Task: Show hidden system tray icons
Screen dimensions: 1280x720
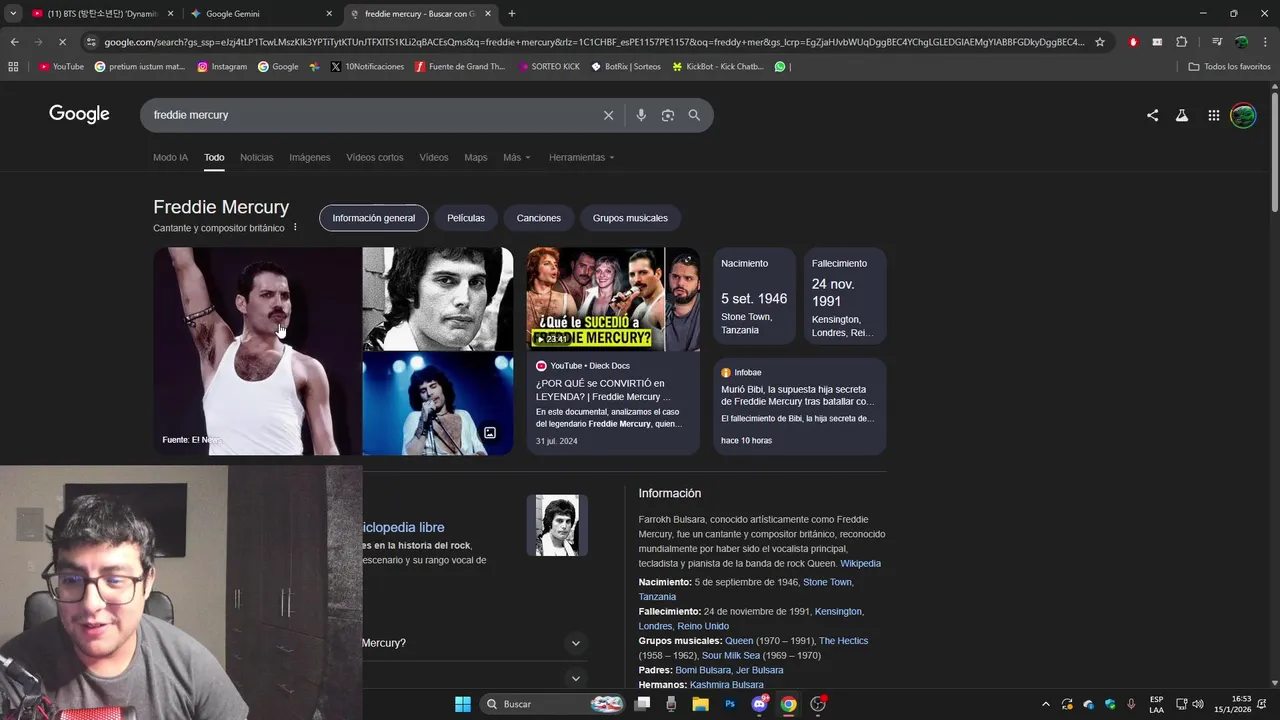Action: [1044, 704]
